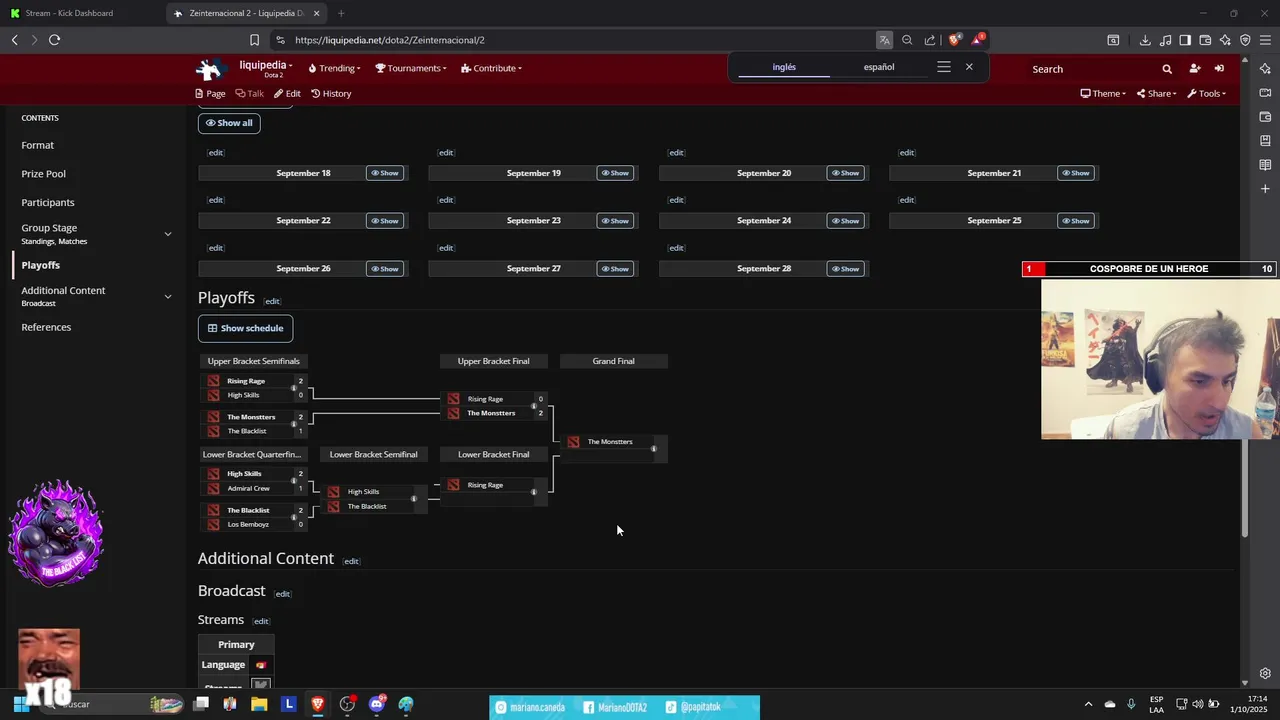Image resolution: width=1280 pixels, height=720 pixels.
Task: Show September 23 matches
Action: [x=615, y=221]
